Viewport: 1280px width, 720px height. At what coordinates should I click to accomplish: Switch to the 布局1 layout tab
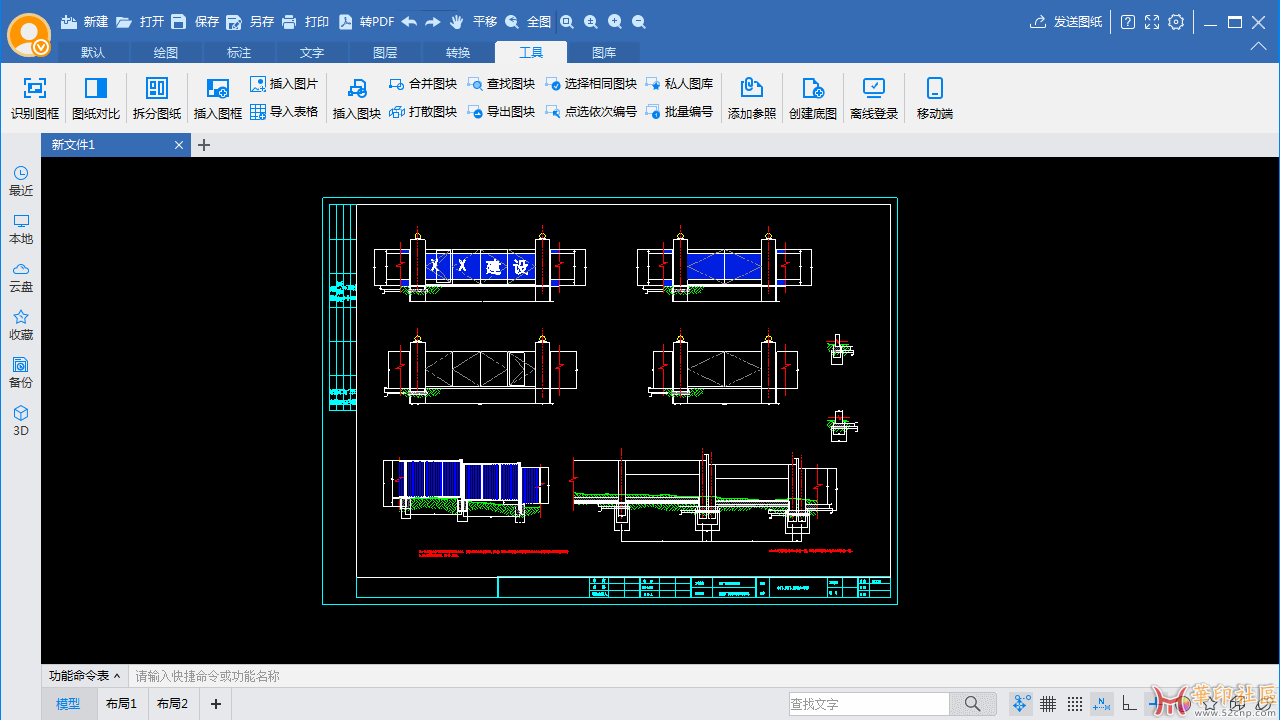click(x=122, y=704)
